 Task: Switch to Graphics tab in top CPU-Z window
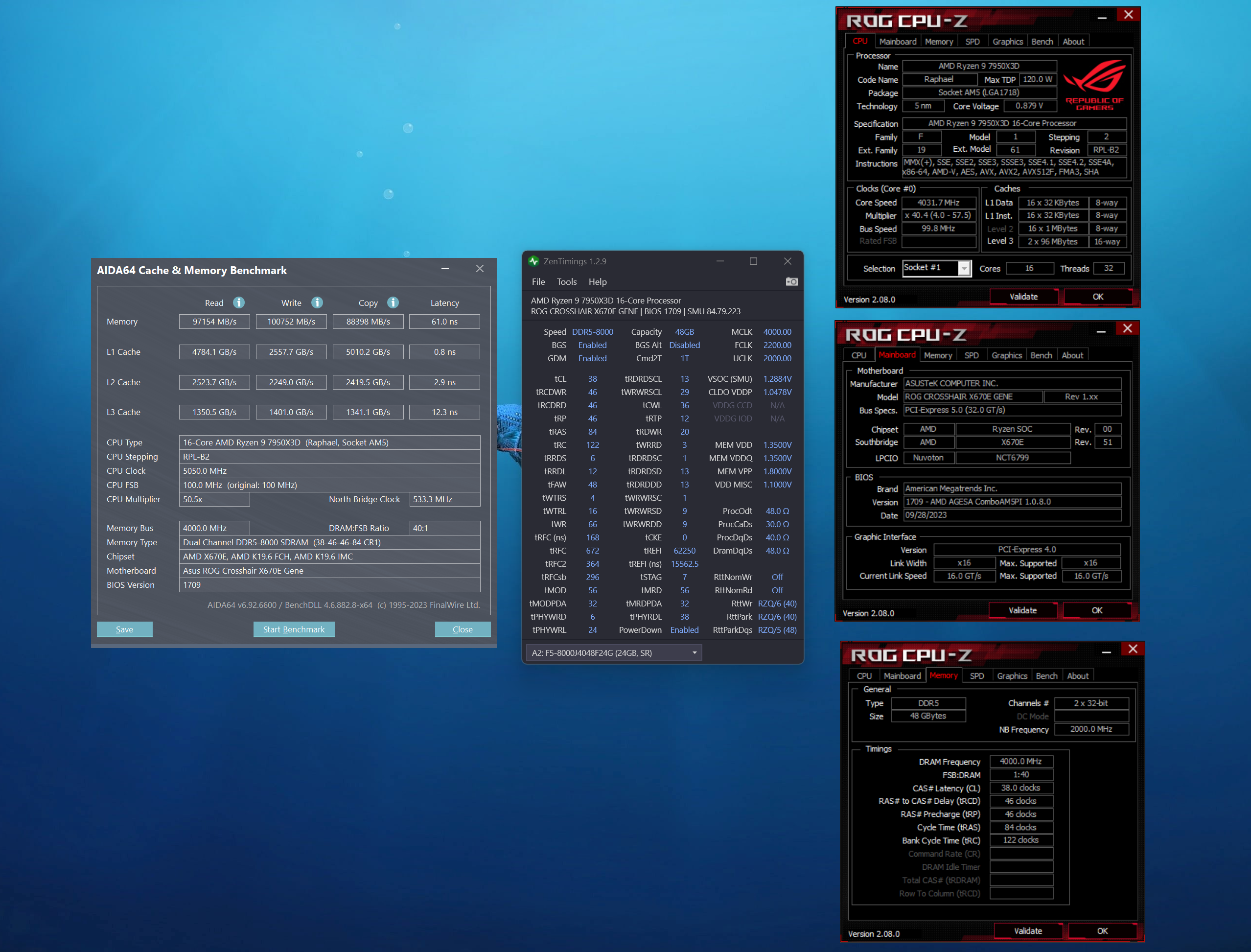click(x=1007, y=42)
